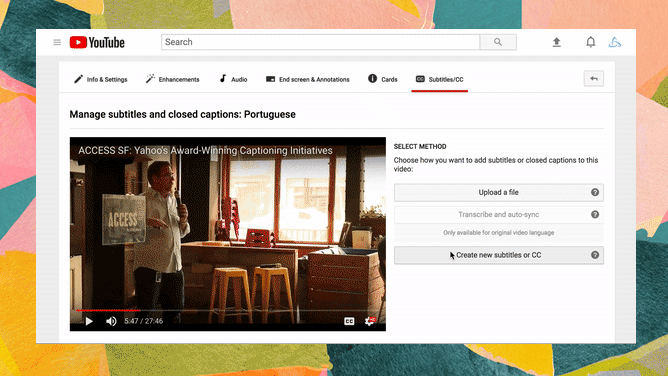Seek on the video progress bar
This screenshot has height=376, width=668.
click(228, 310)
